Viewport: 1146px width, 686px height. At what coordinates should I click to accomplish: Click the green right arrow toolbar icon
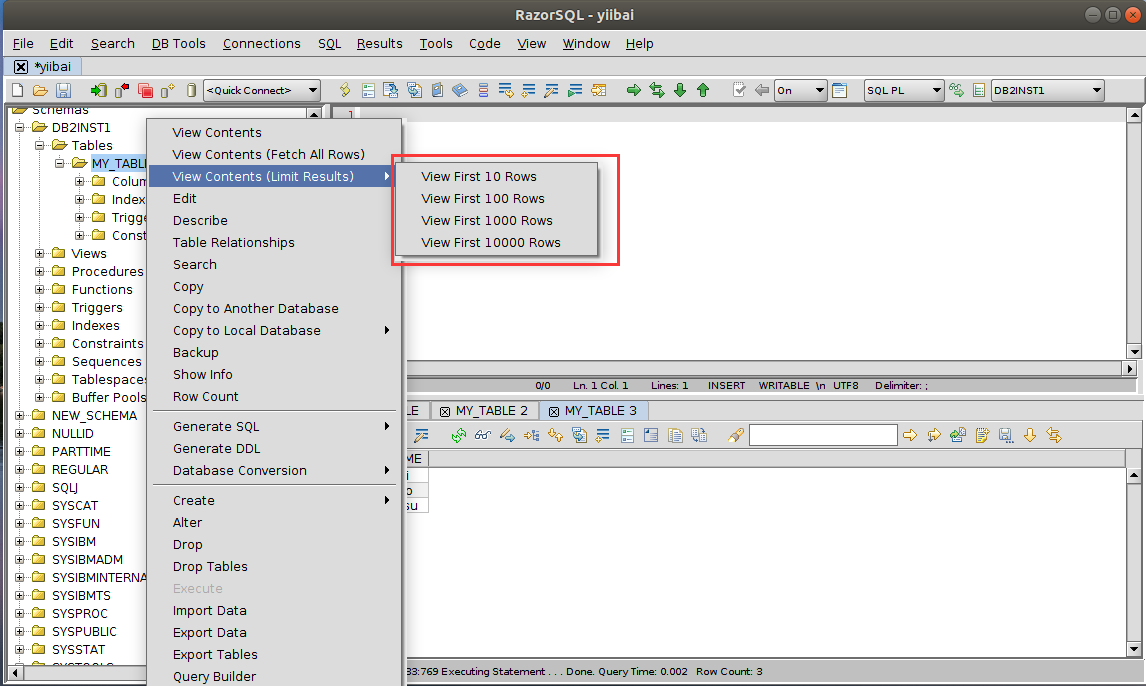click(634, 90)
